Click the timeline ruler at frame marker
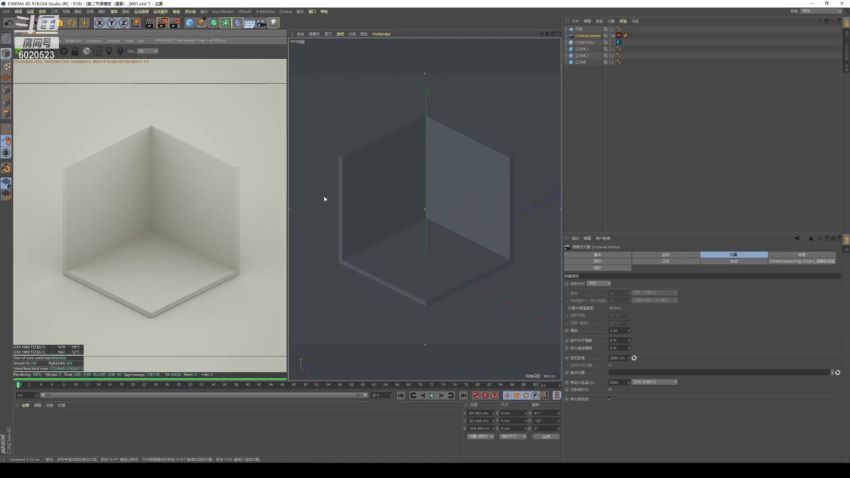Screen dimensions: 850x478 (x=18, y=385)
